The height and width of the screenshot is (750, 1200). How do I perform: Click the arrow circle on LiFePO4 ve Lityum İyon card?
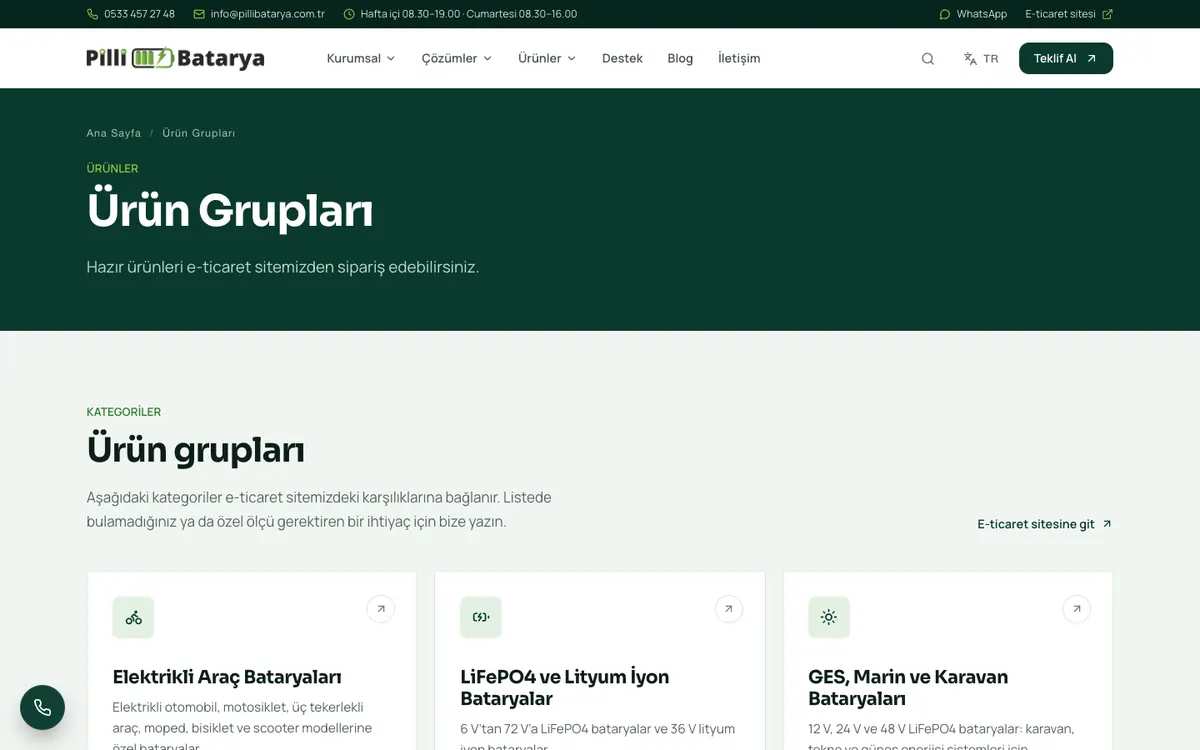click(729, 609)
